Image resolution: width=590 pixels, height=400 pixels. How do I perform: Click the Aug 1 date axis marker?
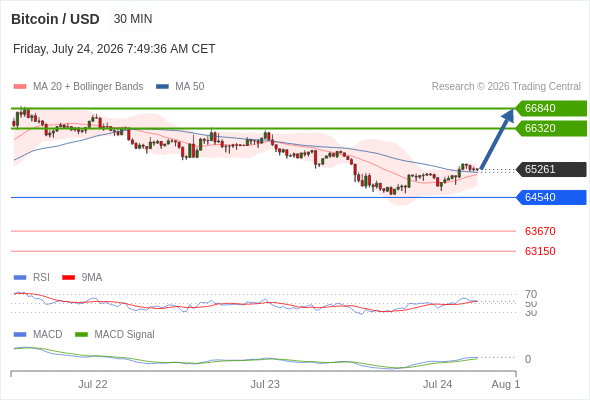tap(506, 384)
